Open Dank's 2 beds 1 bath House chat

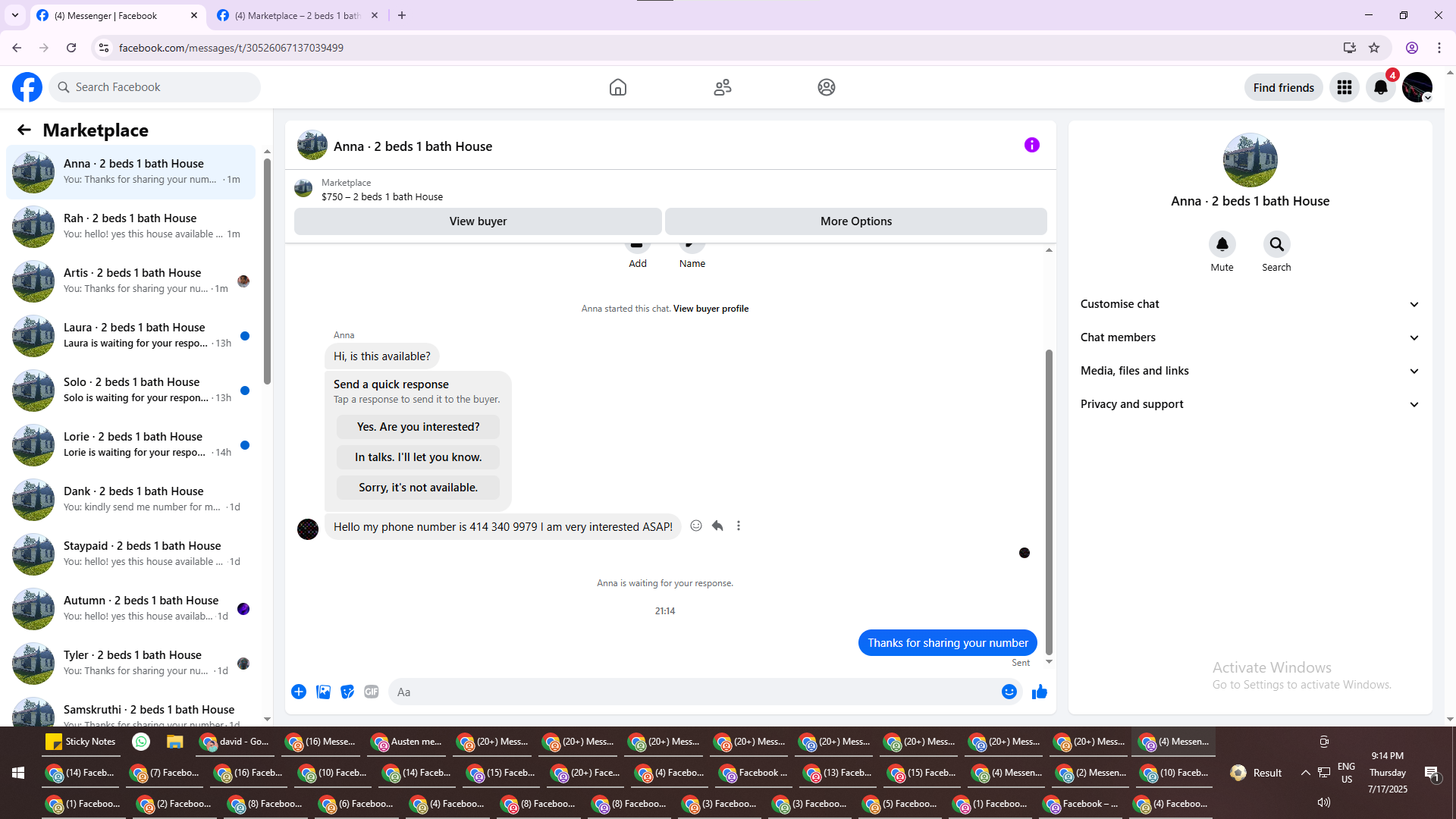pyautogui.click(x=130, y=500)
